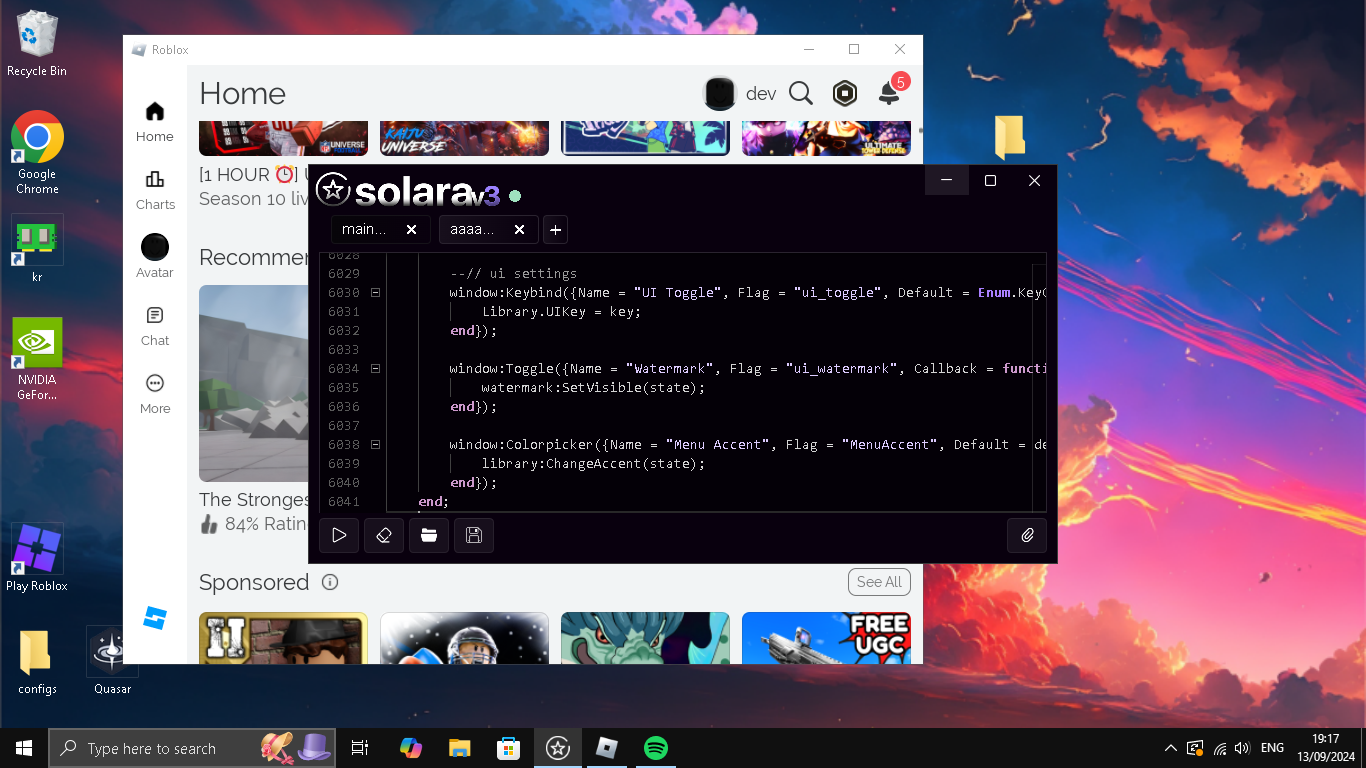Click the blue Roblox Studio icon in sidebar
Screen dimensions: 1366x768
155,618
